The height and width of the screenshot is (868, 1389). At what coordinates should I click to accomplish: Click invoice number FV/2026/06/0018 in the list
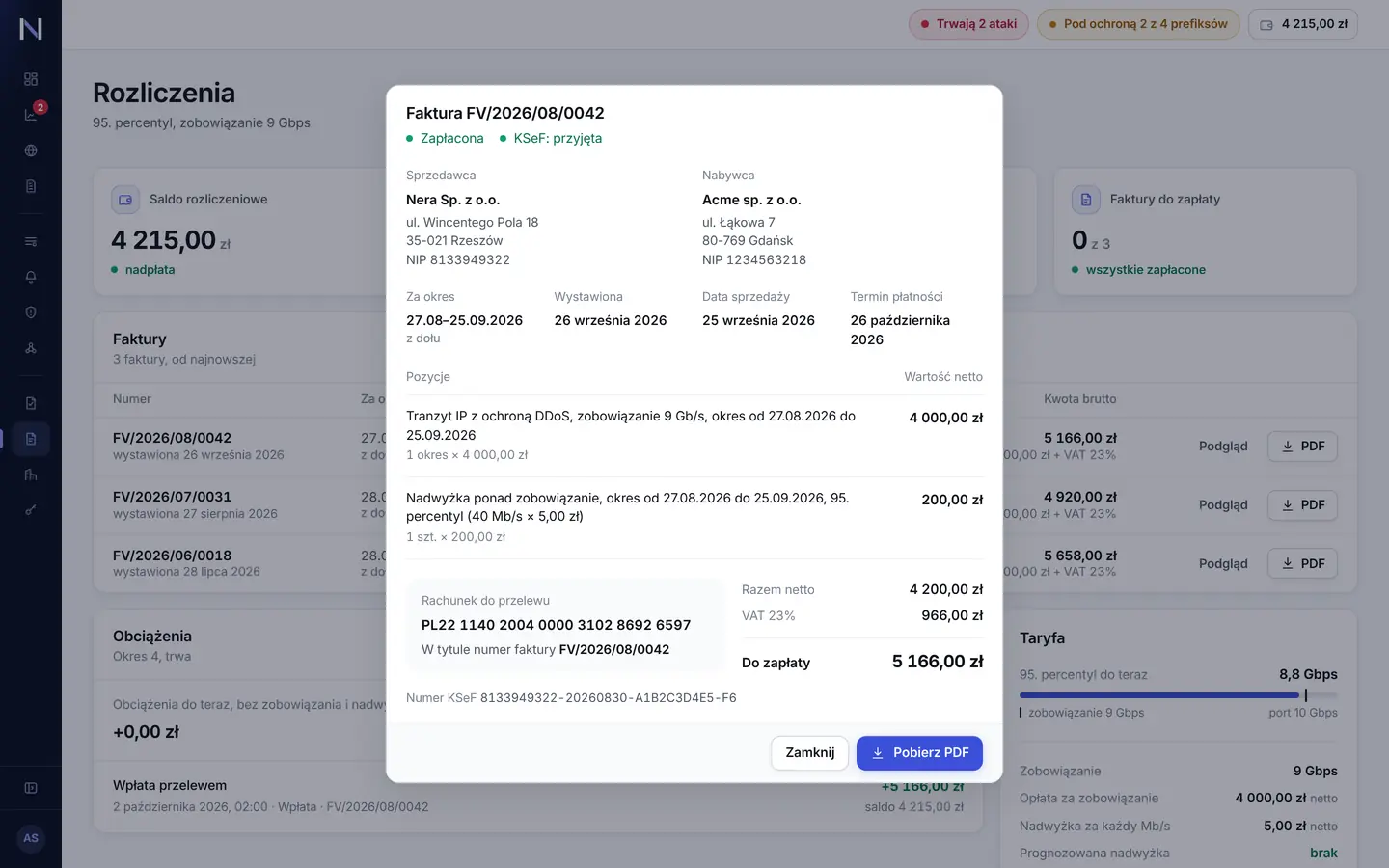tap(172, 556)
